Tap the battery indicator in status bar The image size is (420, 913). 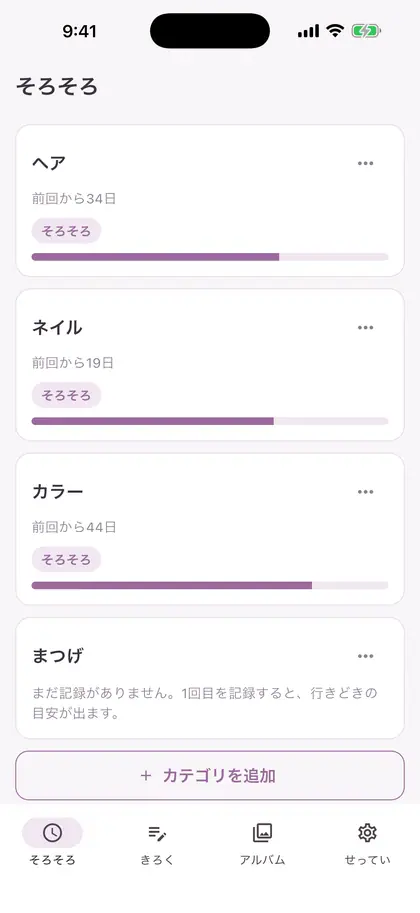(x=366, y=31)
